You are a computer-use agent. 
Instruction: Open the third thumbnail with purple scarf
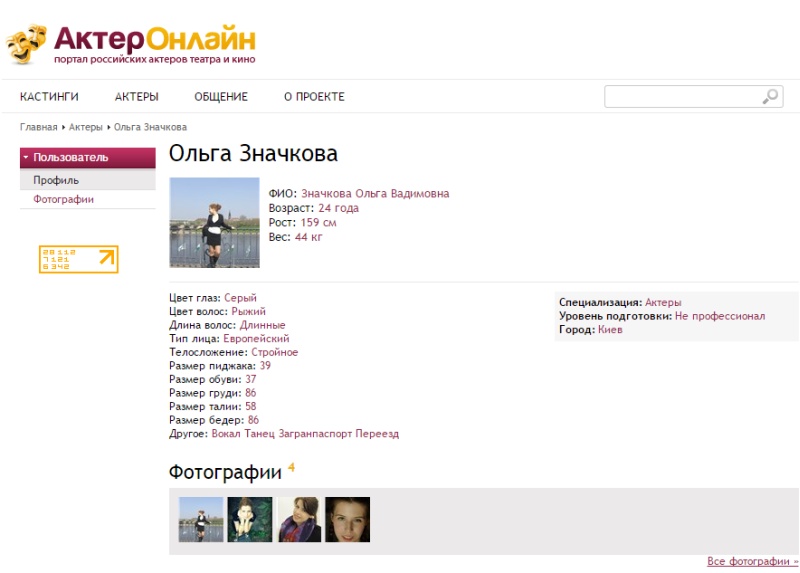[299, 519]
